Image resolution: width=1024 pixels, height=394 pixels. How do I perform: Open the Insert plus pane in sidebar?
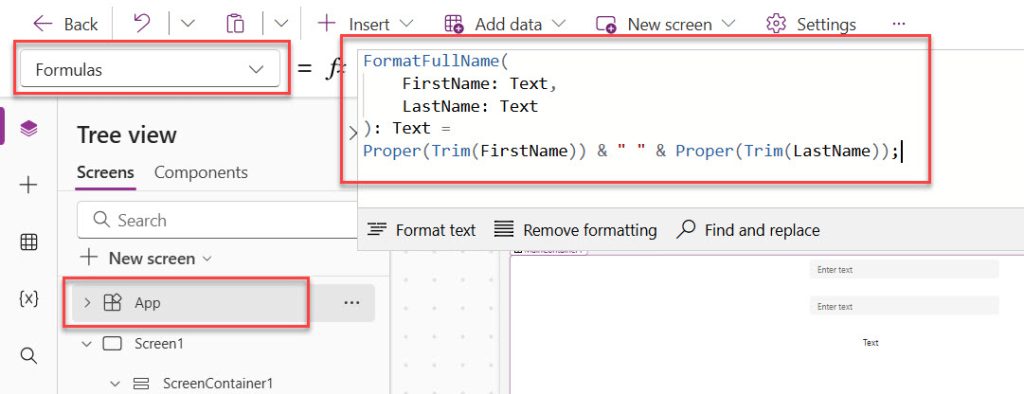point(28,186)
